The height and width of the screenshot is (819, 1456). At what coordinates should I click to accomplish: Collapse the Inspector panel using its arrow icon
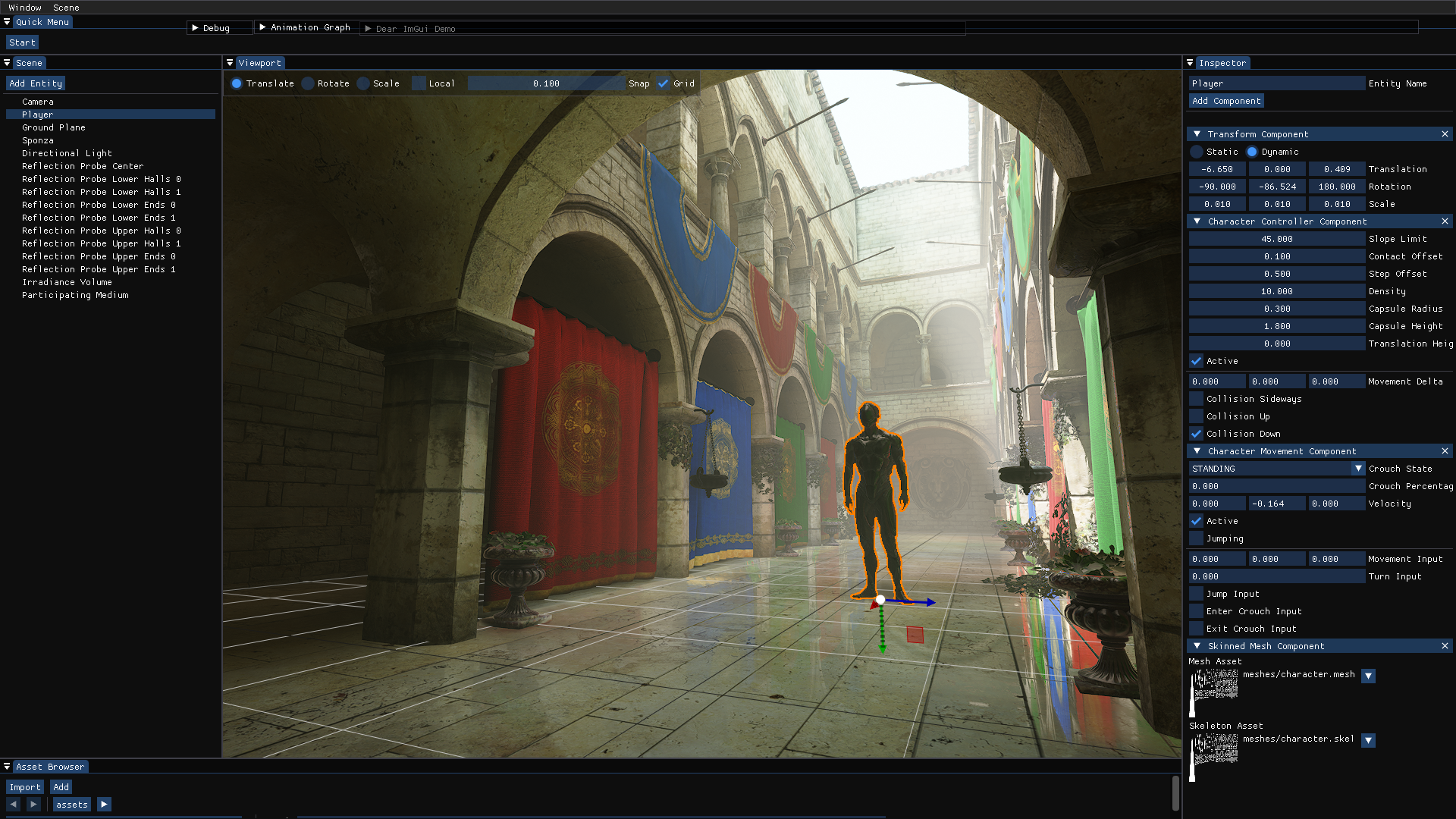(x=1192, y=63)
